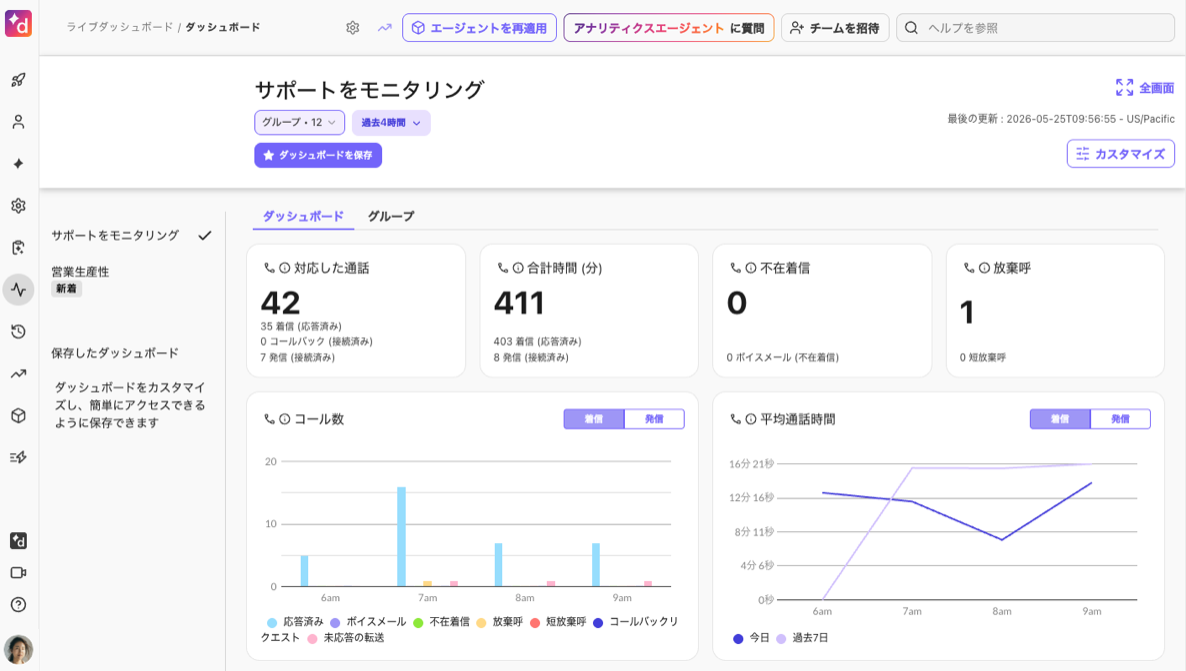Screen dimensions: 1186x671
Task: Select 発信 toggle in コール数 chart
Action: tap(654, 419)
